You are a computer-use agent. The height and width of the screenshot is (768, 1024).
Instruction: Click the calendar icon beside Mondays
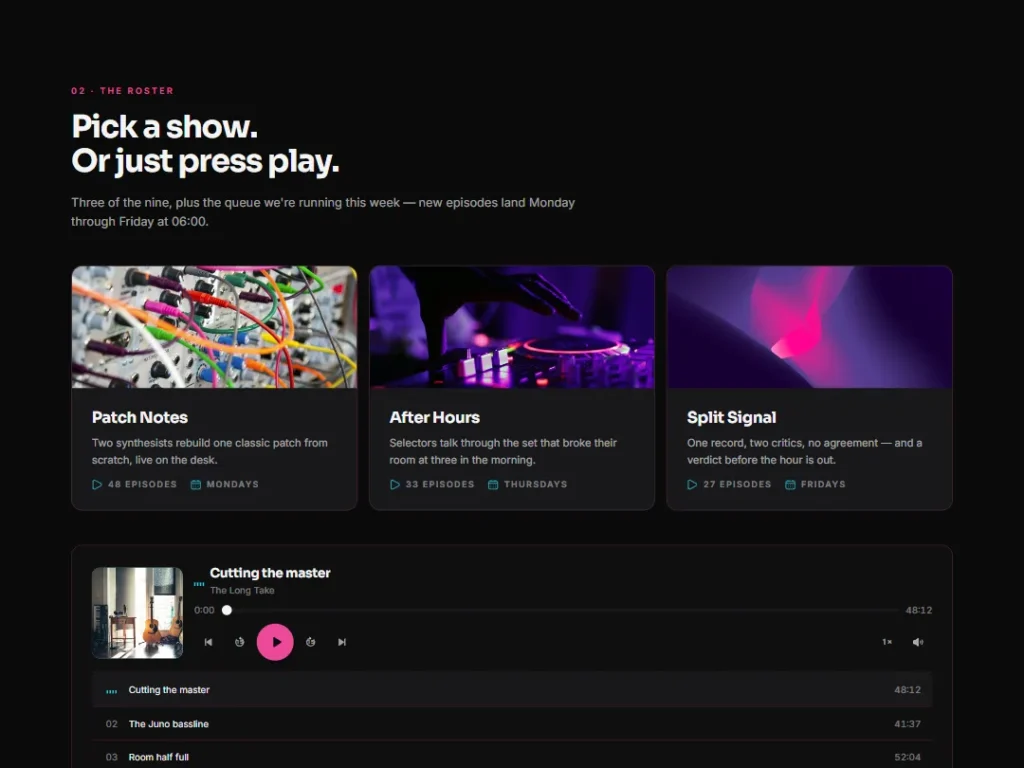[x=195, y=485]
